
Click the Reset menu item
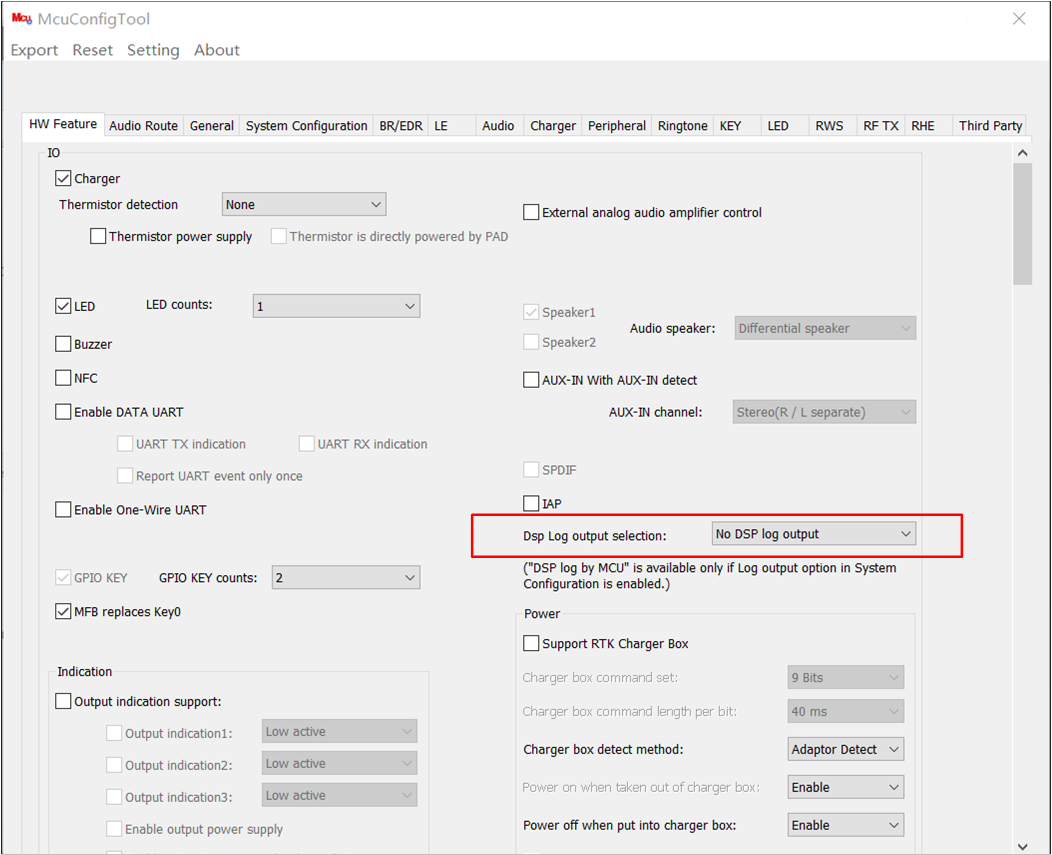(x=92, y=50)
